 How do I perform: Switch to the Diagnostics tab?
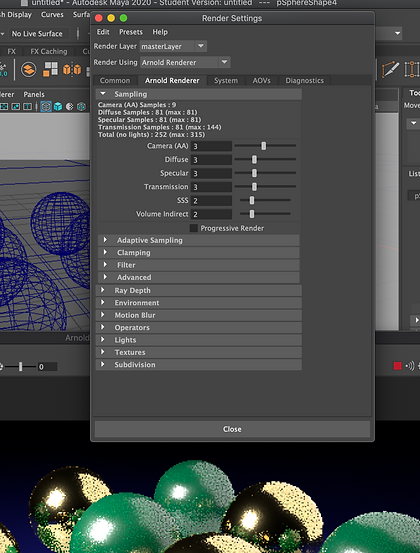pos(304,80)
